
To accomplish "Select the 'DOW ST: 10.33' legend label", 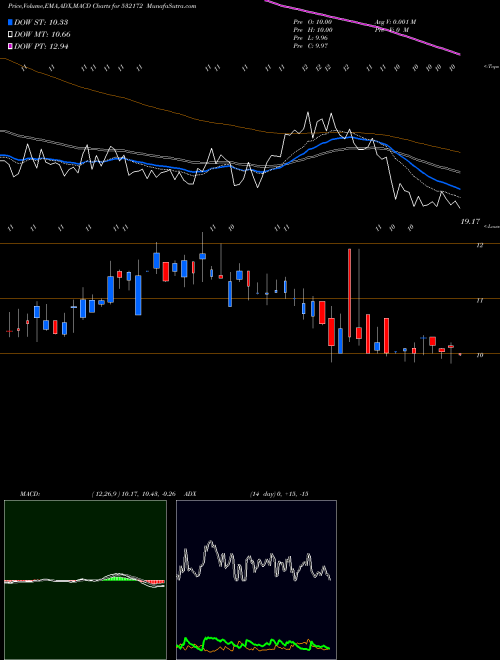I will [x=41, y=22].
